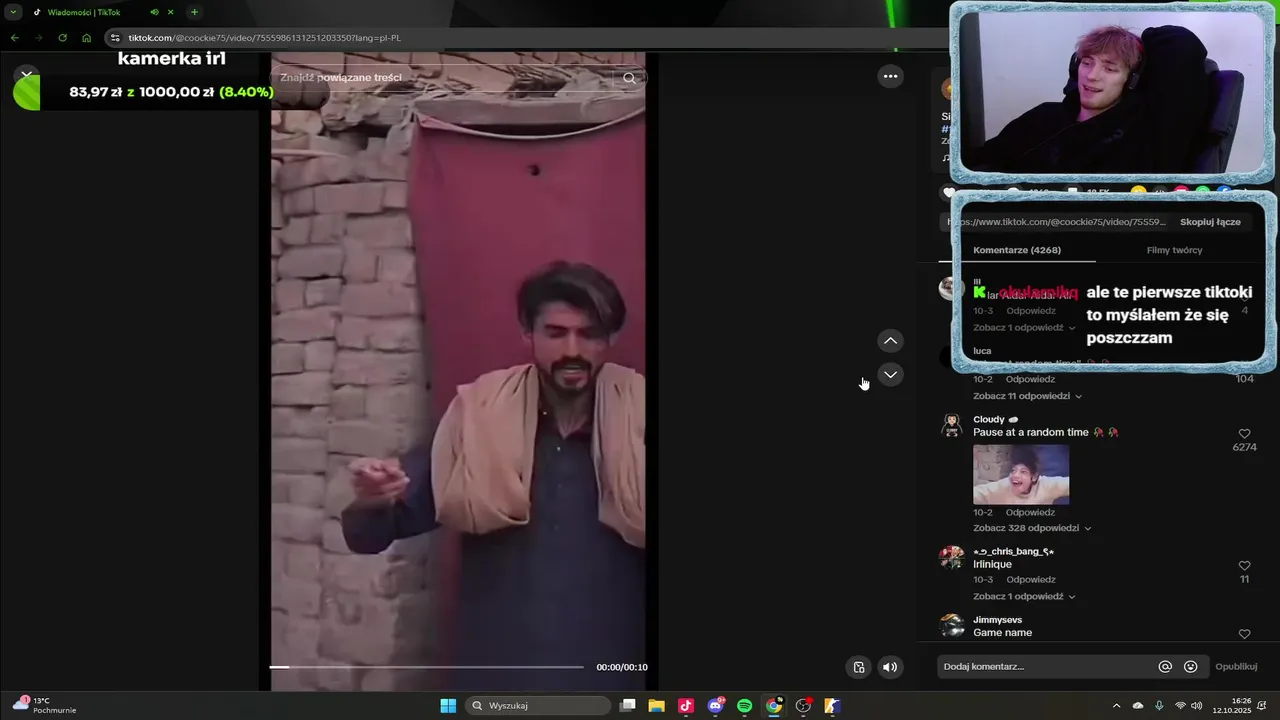The width and height of the screenshot is (1280, 720).
Task: Switch to Chrome on the taskbar
Action: point(773,706)
